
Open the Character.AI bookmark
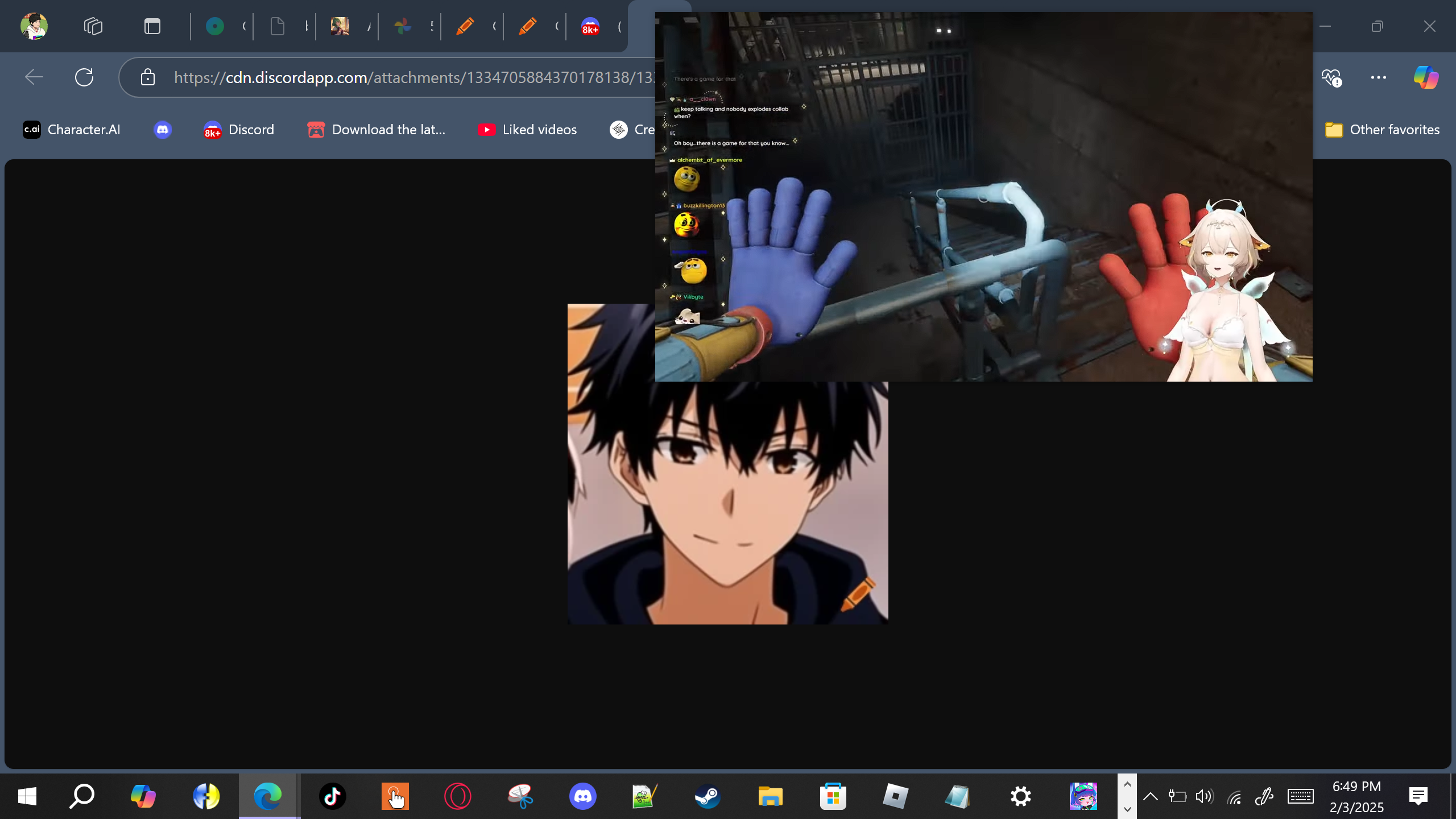coord(72,130)
